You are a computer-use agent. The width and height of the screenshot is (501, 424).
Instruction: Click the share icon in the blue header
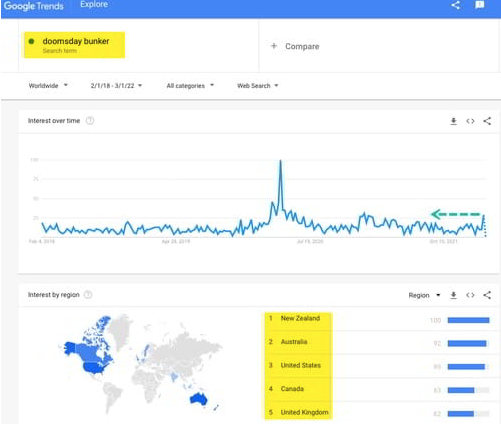[456, 5]
